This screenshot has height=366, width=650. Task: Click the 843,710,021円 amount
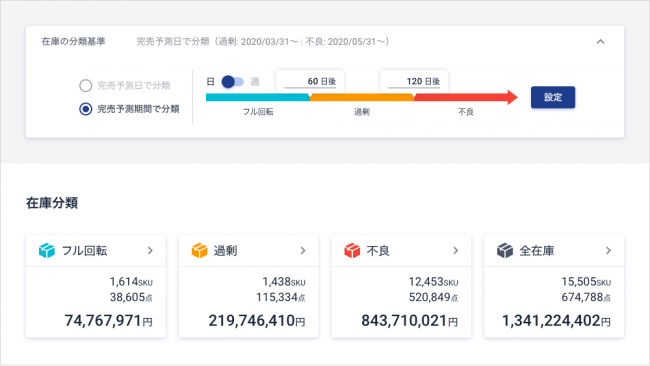pos(410,320)
